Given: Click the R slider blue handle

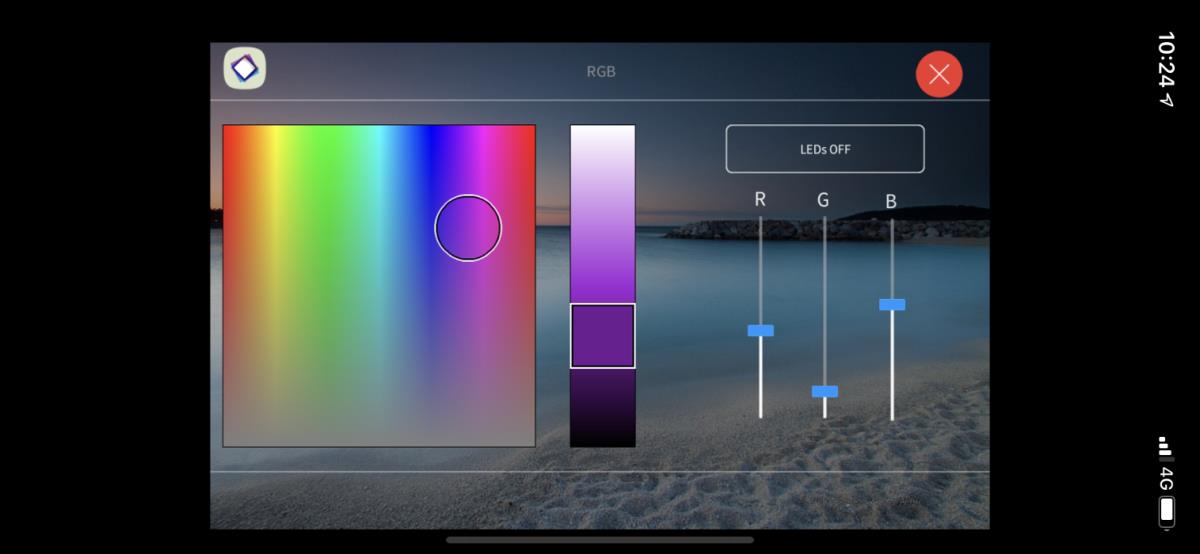Looking at the screenshot, I should pos(761,330).
